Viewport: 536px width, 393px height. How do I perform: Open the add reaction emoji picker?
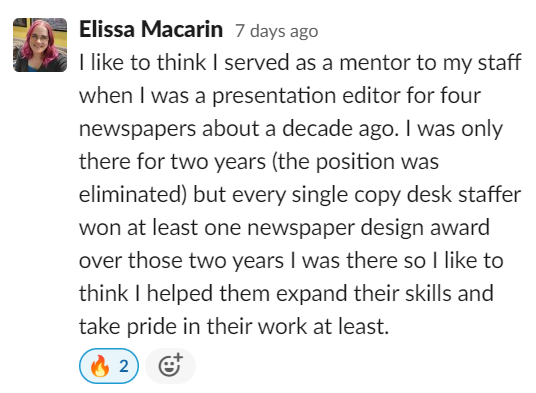tap(170, 366)
